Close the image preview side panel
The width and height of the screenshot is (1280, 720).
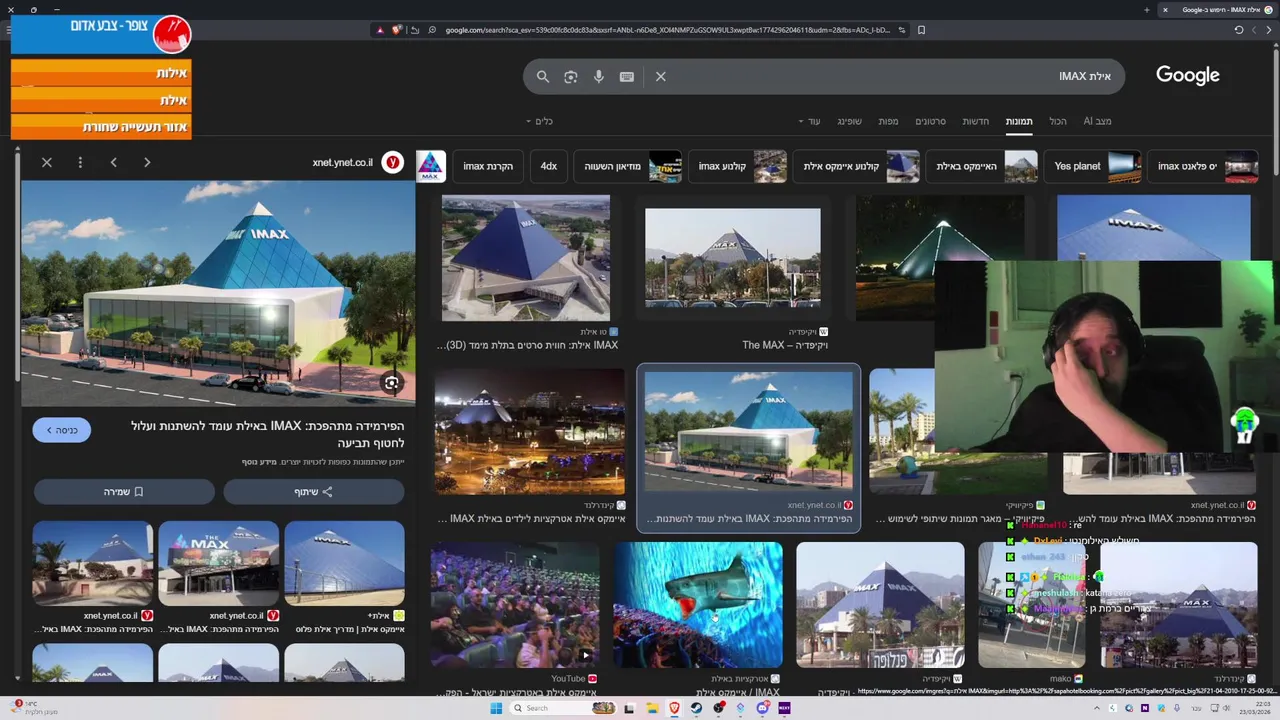click(x=47, y=162)
